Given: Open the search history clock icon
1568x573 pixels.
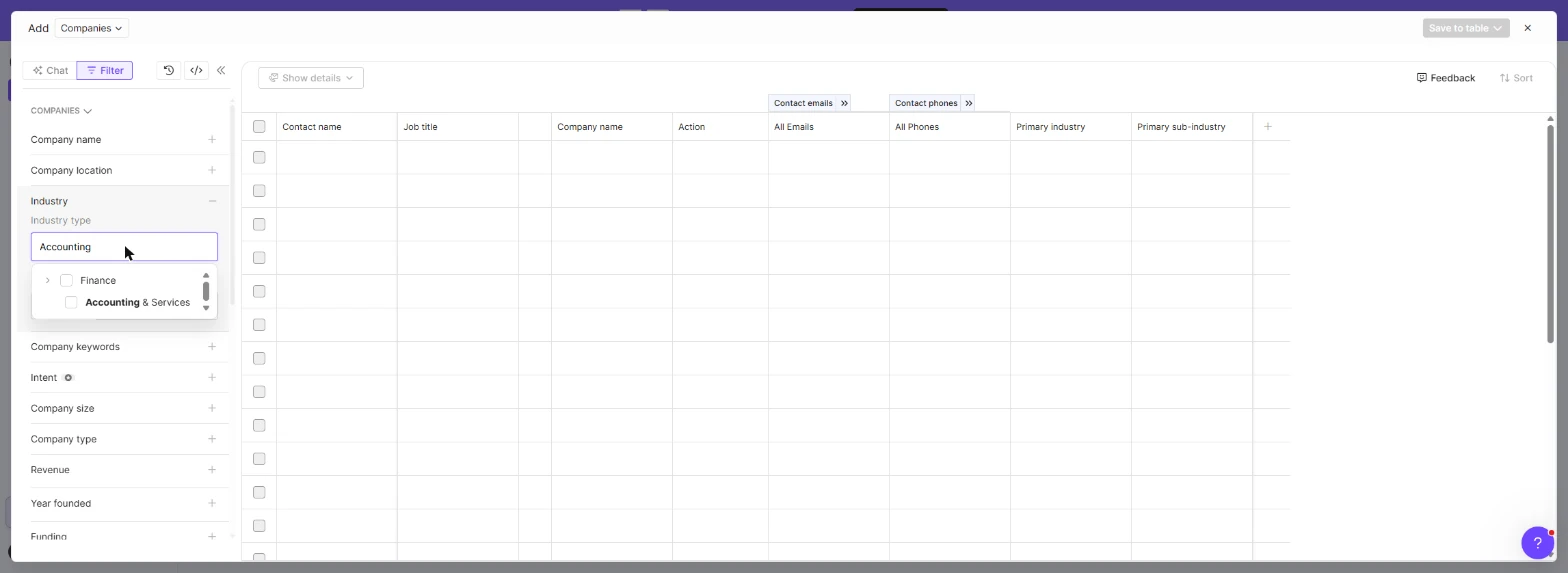Looking at the screenshot, I should [x=169, y=70].
